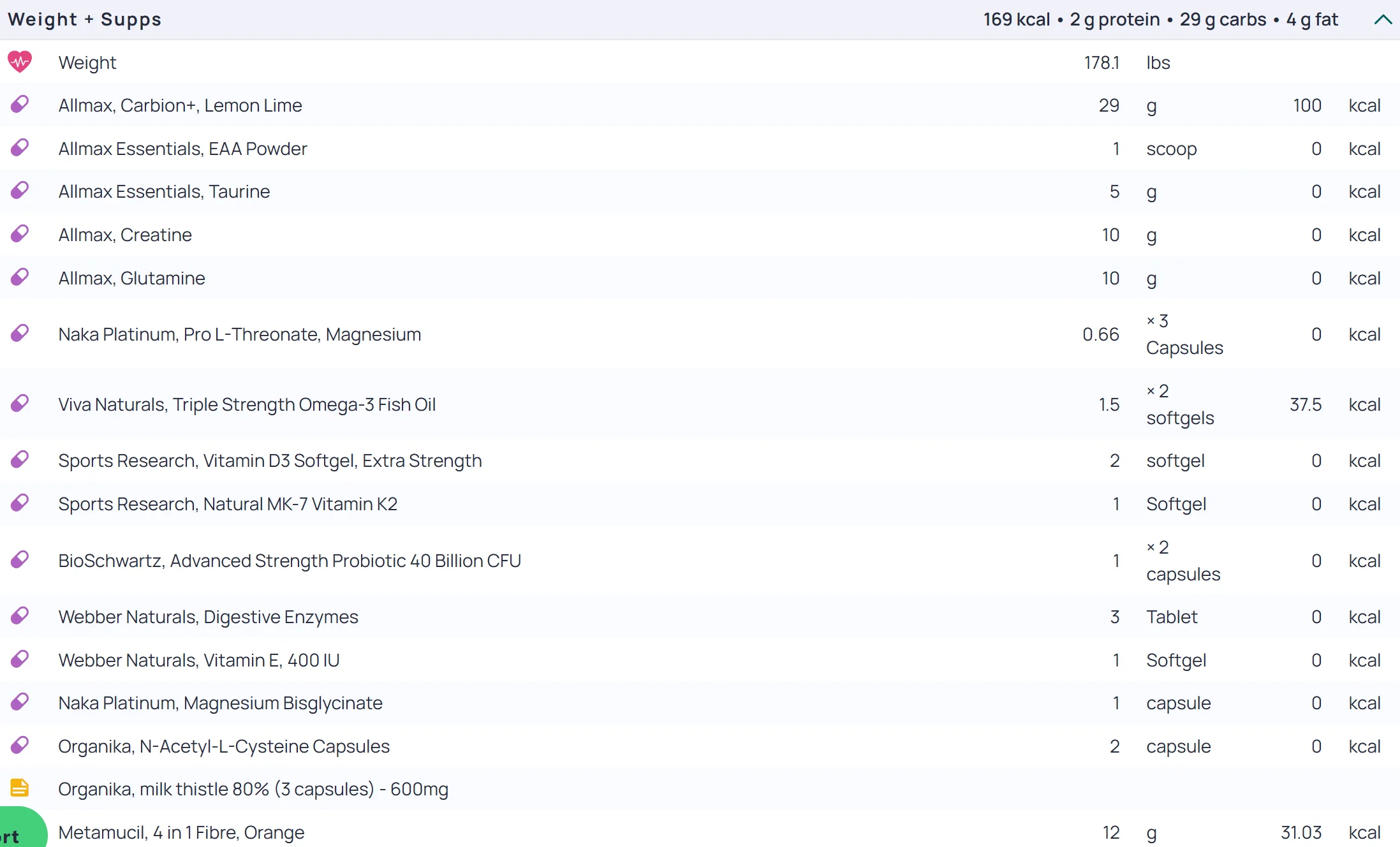1400x847 pixels.
Task: Select Naka Platinum, Pro L-Threonate, Magnesium entry
Action: (x=240, y=334)
